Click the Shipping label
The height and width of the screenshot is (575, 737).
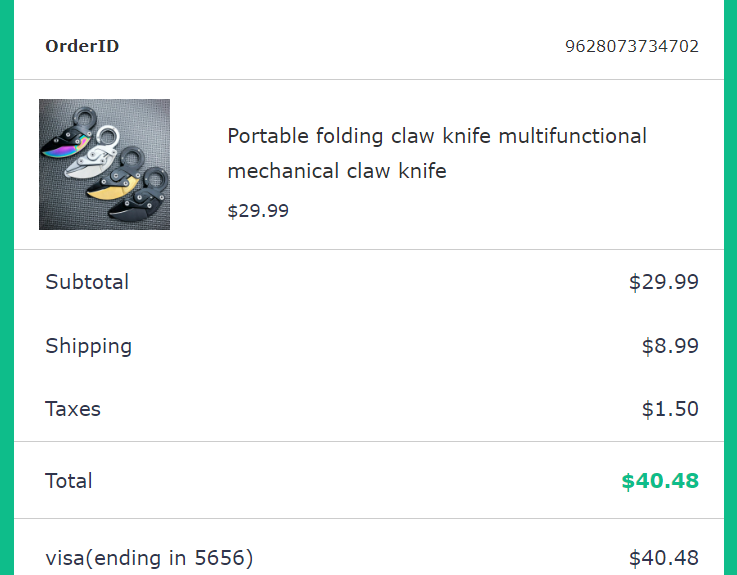click(x=88, y=346)
